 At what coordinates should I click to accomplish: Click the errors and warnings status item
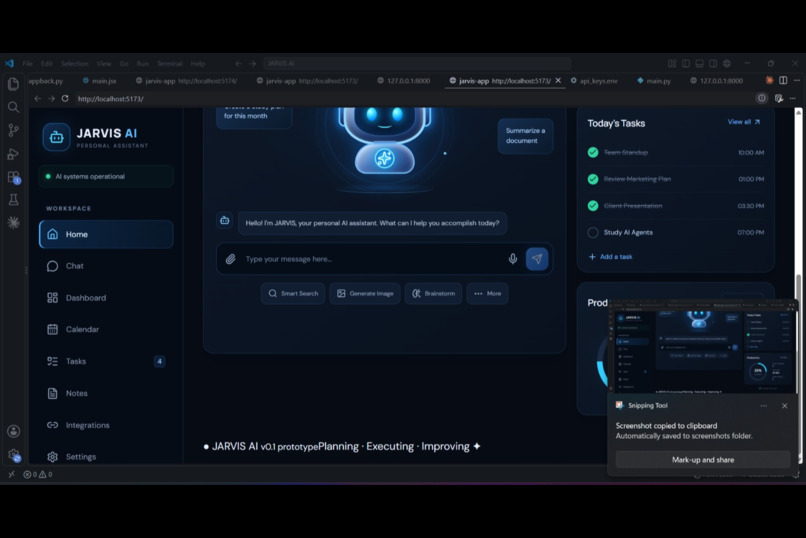[x=38, y=474]
